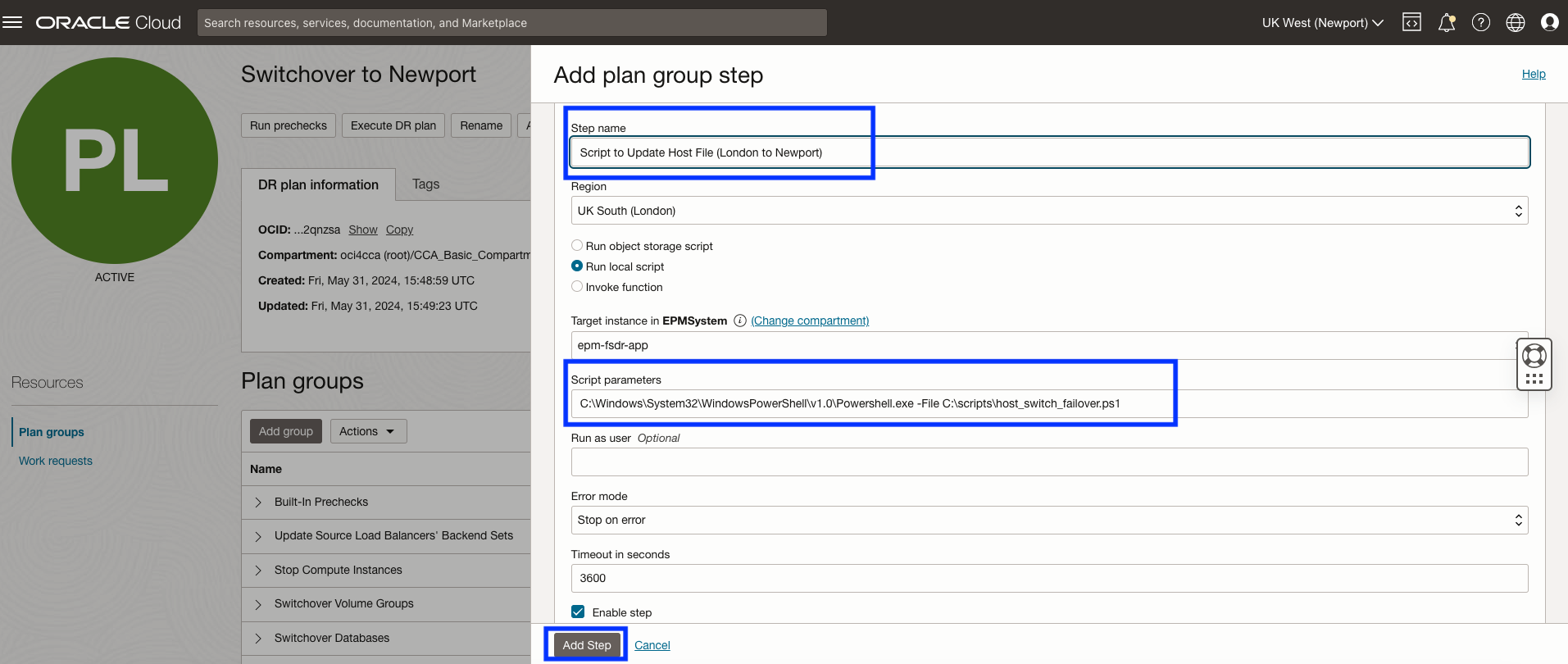Screen dimensions: 1568x664
Task: Toggle the Enable step checkbox
Action: click(x=578, y=612)
